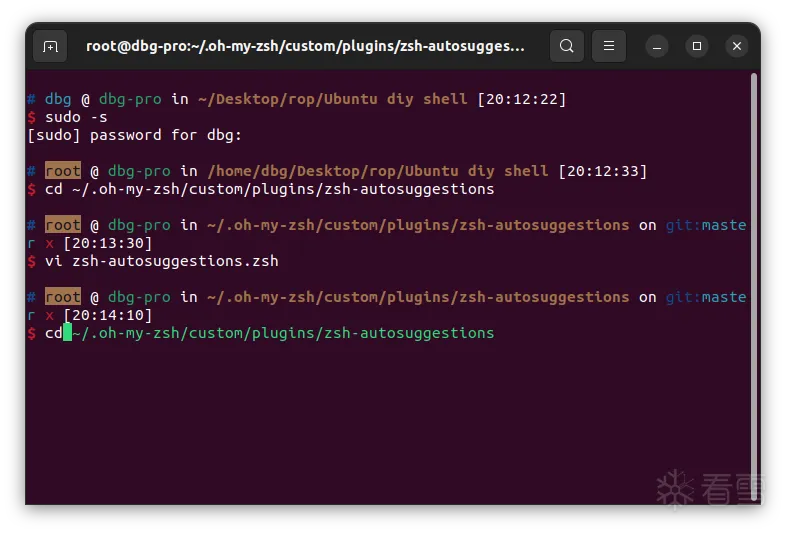Click 'git:maste' in the 20:14:10 prompt
This screenshot has height=533, width=786.
coord(706,297)
